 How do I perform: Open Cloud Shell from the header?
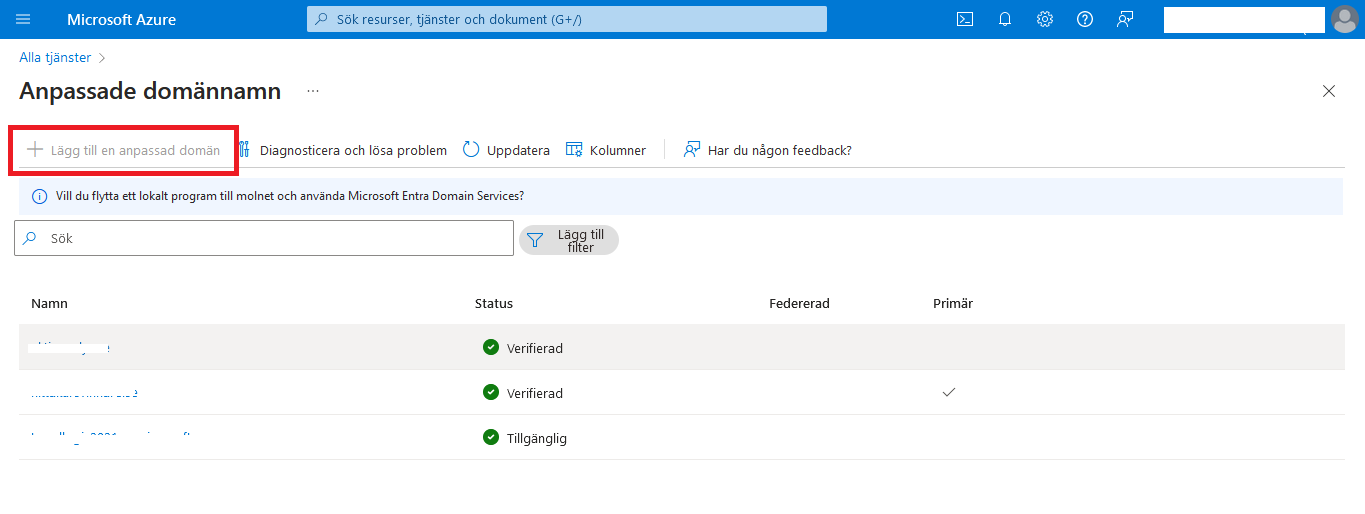click(x=965, y=19)
